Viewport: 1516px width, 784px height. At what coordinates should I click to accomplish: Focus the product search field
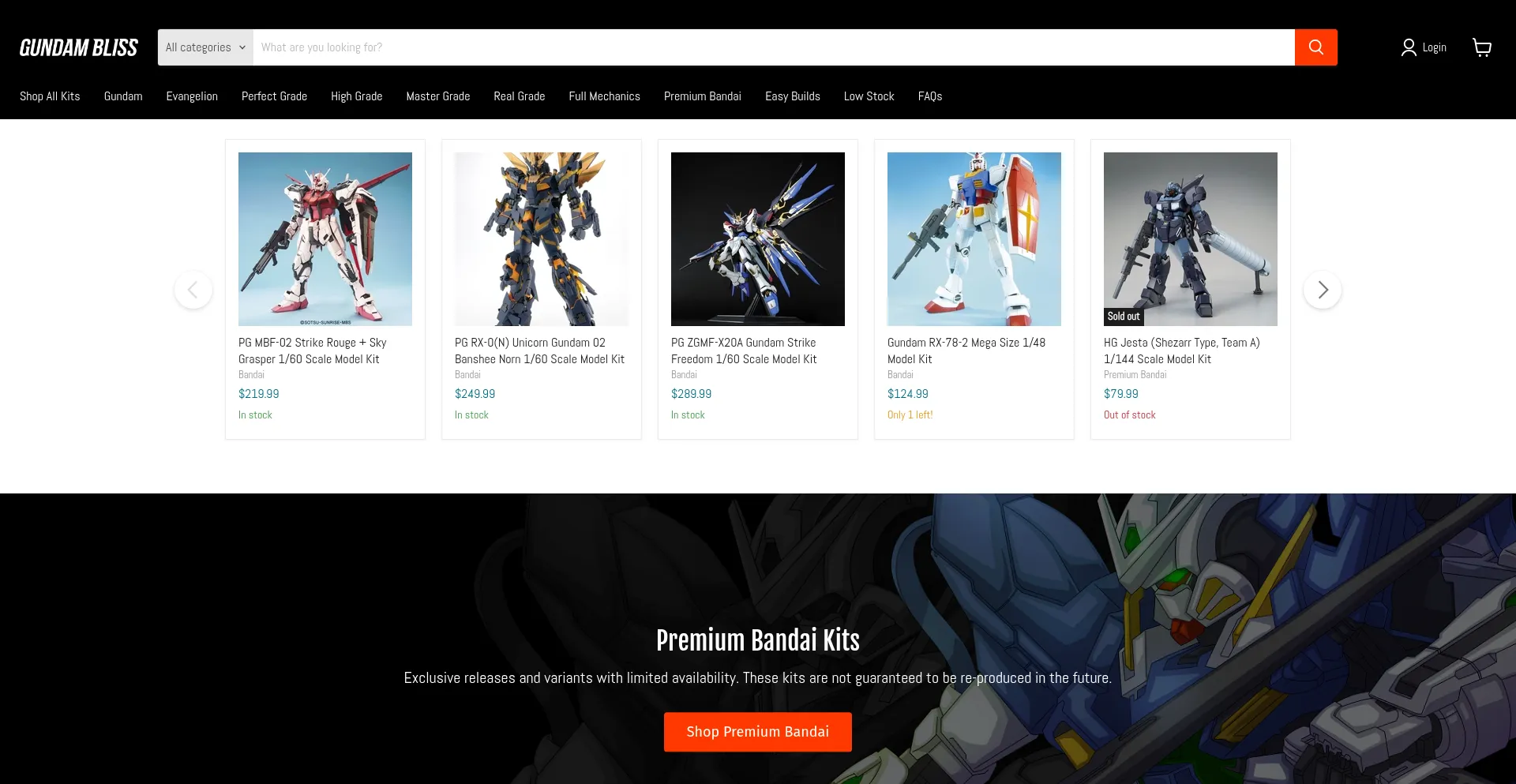774,47
